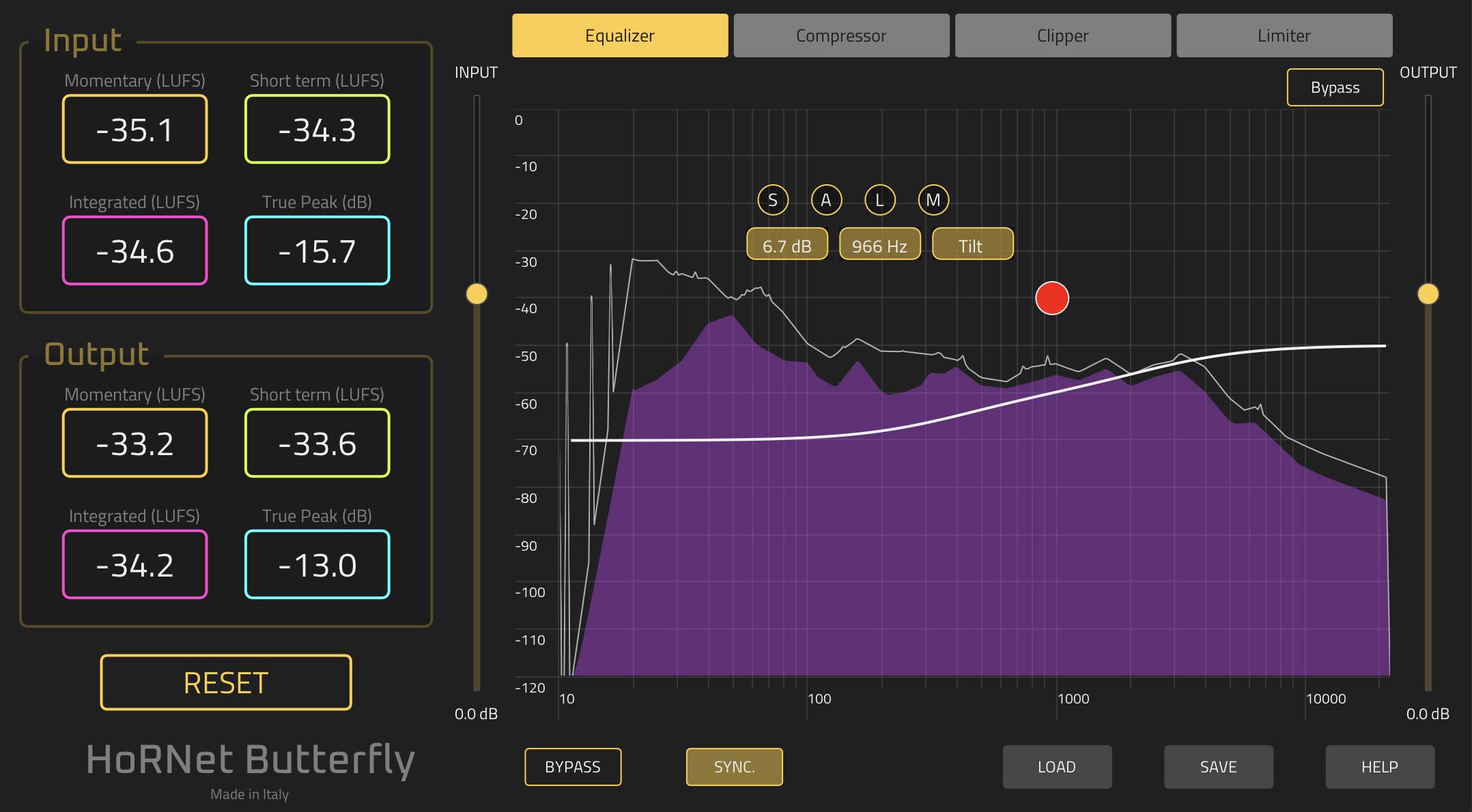
Task: Switch to the Limiter tab
Action: 1284,35
